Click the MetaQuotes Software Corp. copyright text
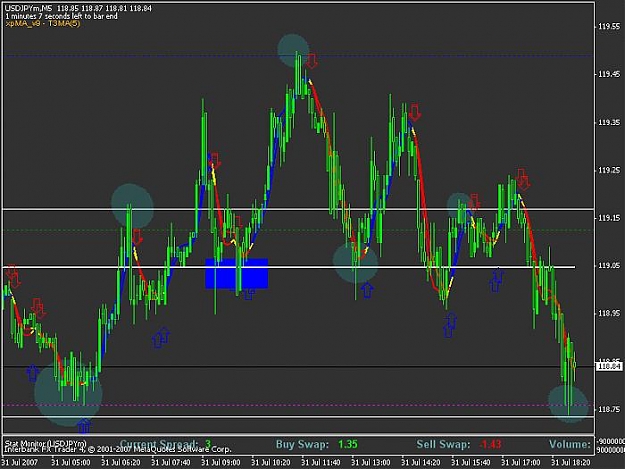 click(x=118, y=449)
